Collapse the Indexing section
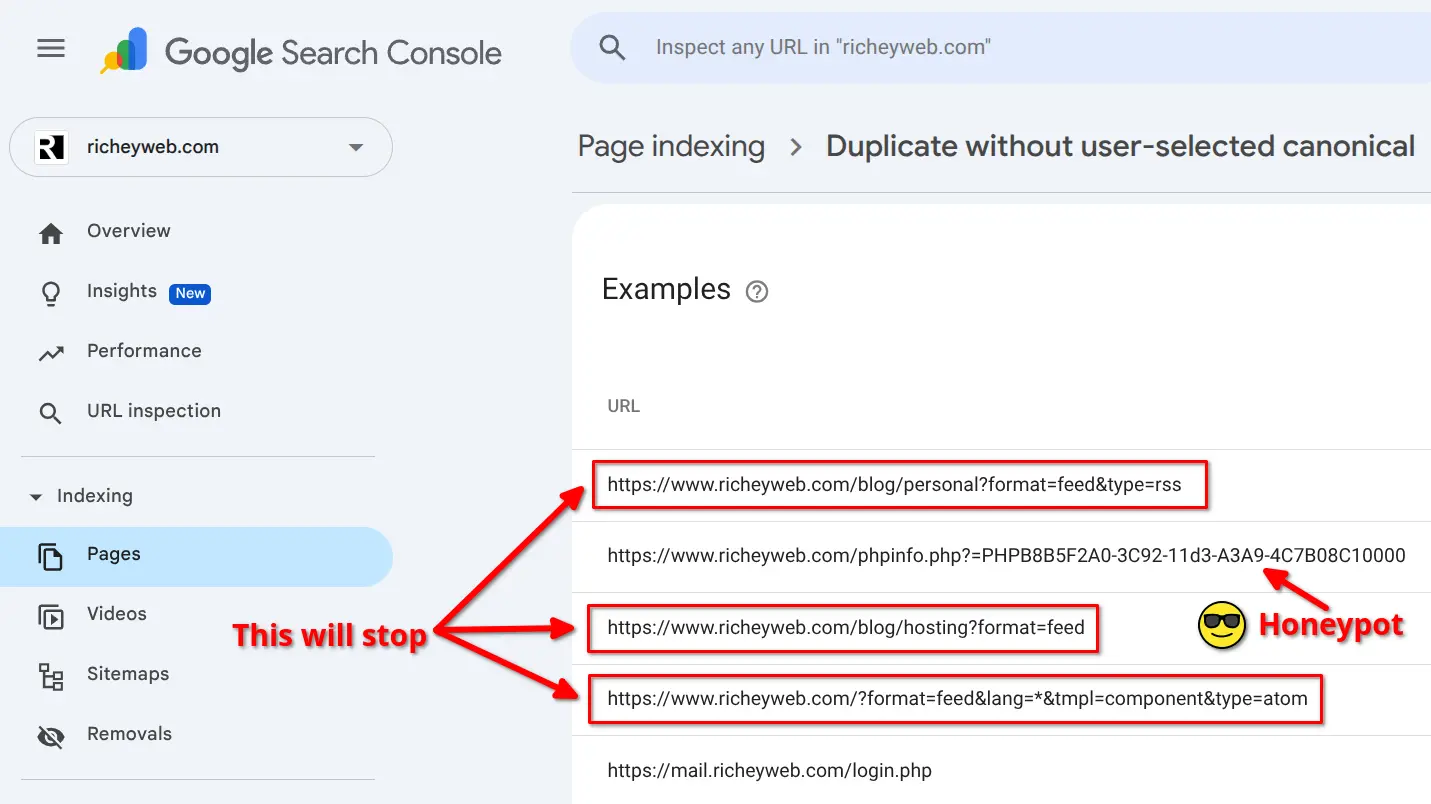The height and width of the screenshot is (804, 1431). (37, 497)
